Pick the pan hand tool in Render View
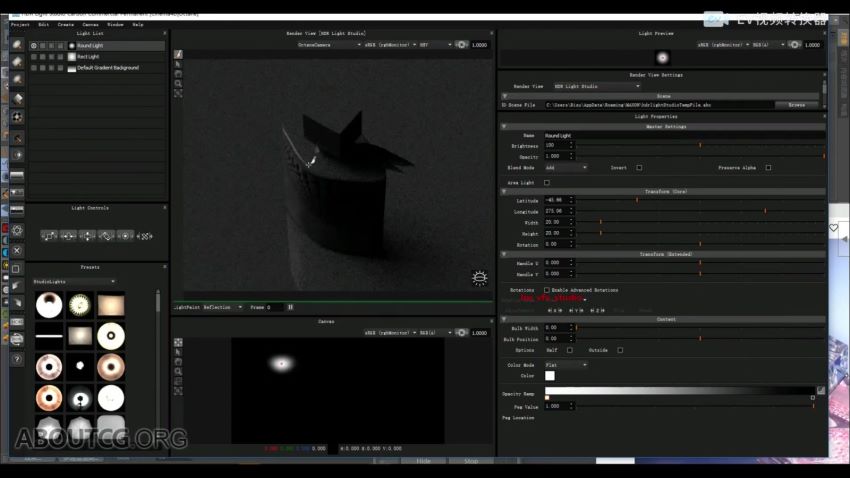 [x=178, y=74]
